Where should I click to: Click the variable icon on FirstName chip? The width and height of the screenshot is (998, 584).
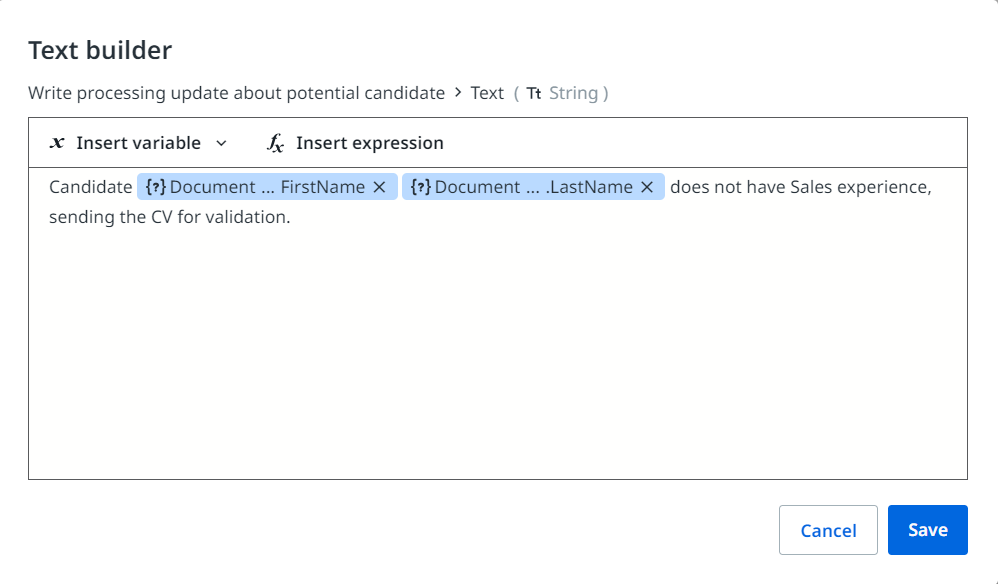(x=155, y=187)
